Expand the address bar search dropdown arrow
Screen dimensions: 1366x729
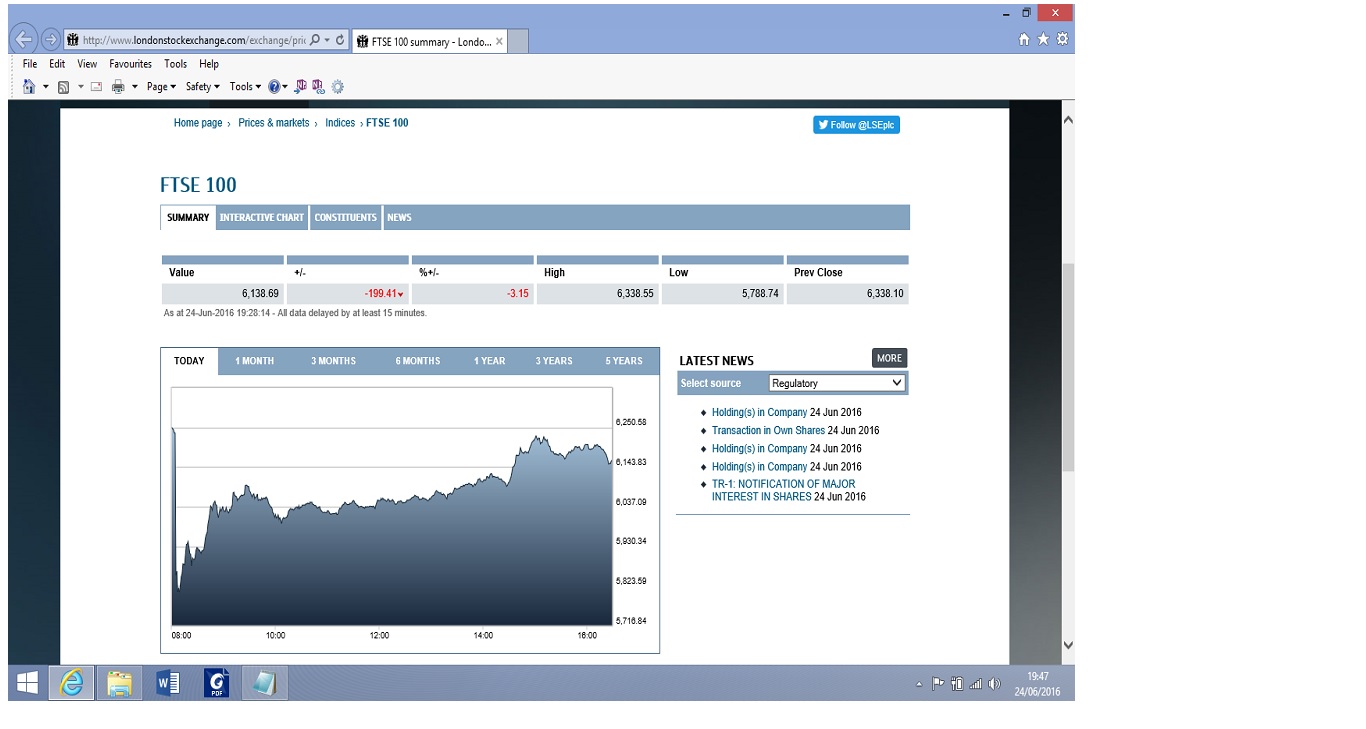[327, 40]
